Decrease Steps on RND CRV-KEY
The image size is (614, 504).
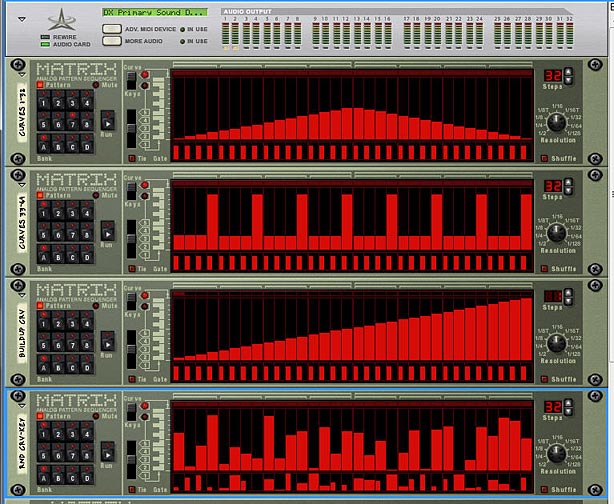point(569,412)
